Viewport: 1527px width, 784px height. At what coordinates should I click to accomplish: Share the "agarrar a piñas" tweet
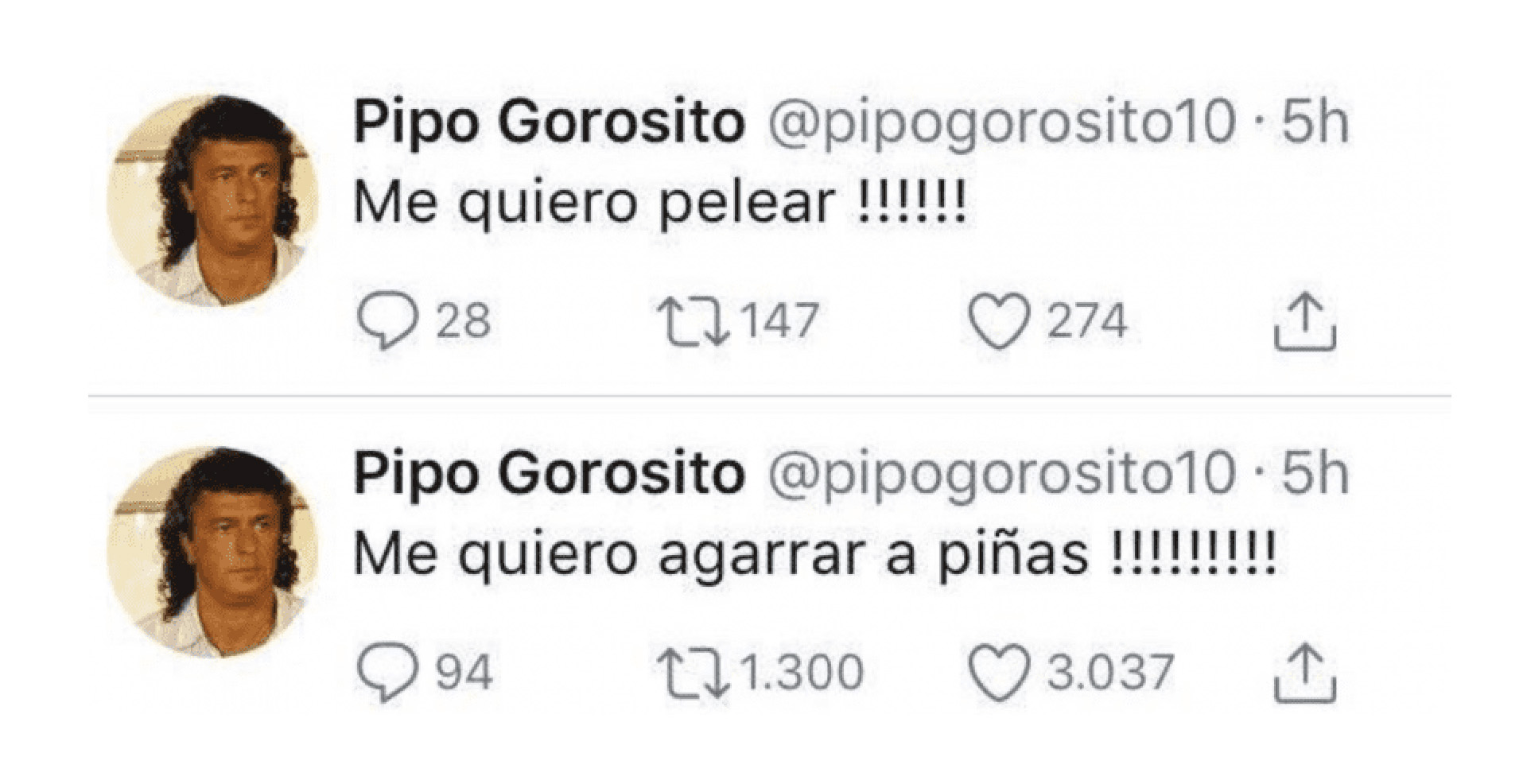coord(1305,673)
